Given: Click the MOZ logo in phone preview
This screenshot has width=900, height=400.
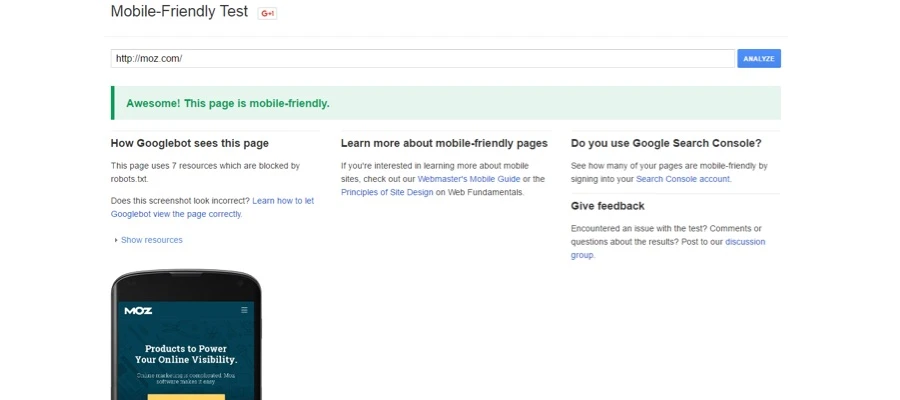Looking at the screenshot, I should pyautogui.click(x=138, y=310).
